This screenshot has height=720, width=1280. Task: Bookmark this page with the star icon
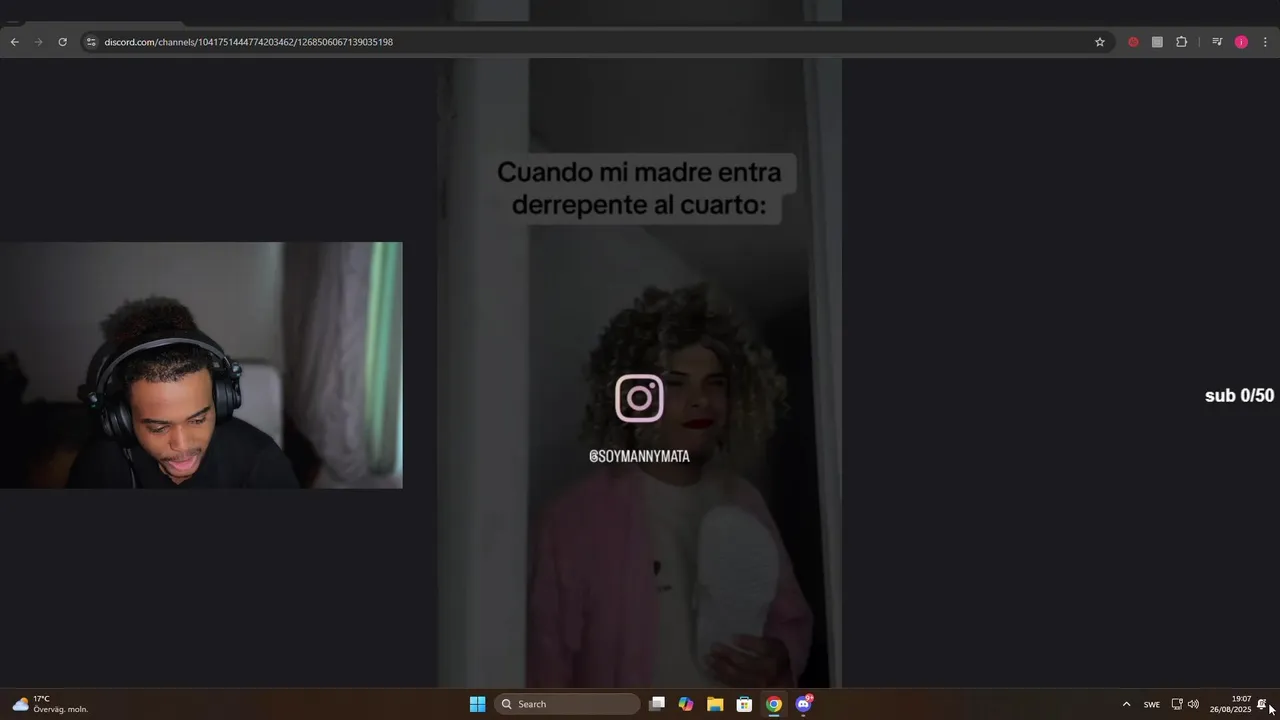[1100, 42]
